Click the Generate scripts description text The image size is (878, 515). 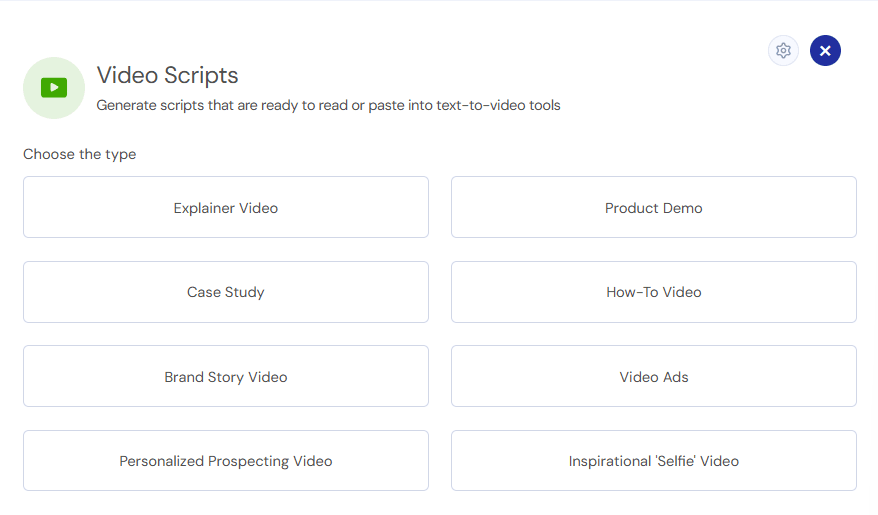tap(328, 105)
